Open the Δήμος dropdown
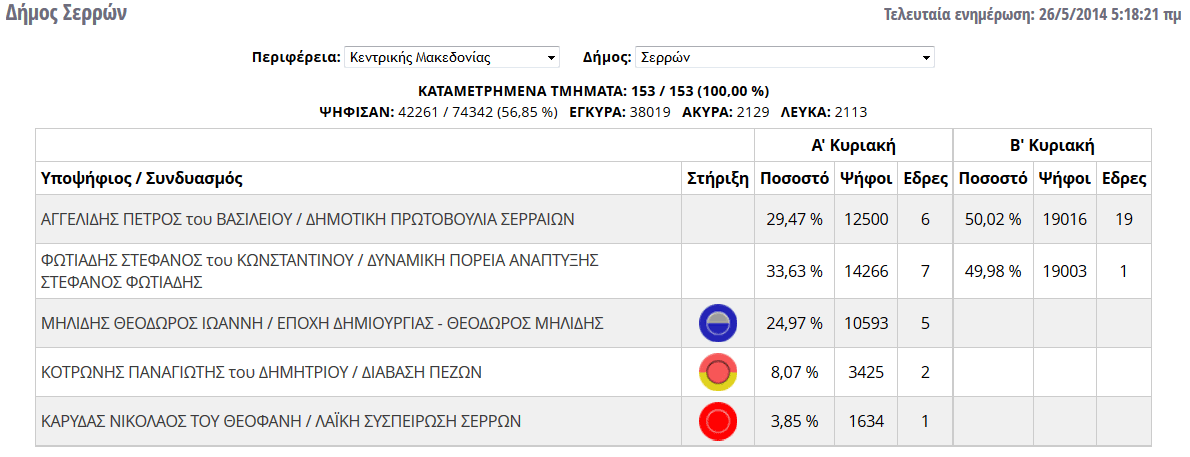 tap(784, 57)
